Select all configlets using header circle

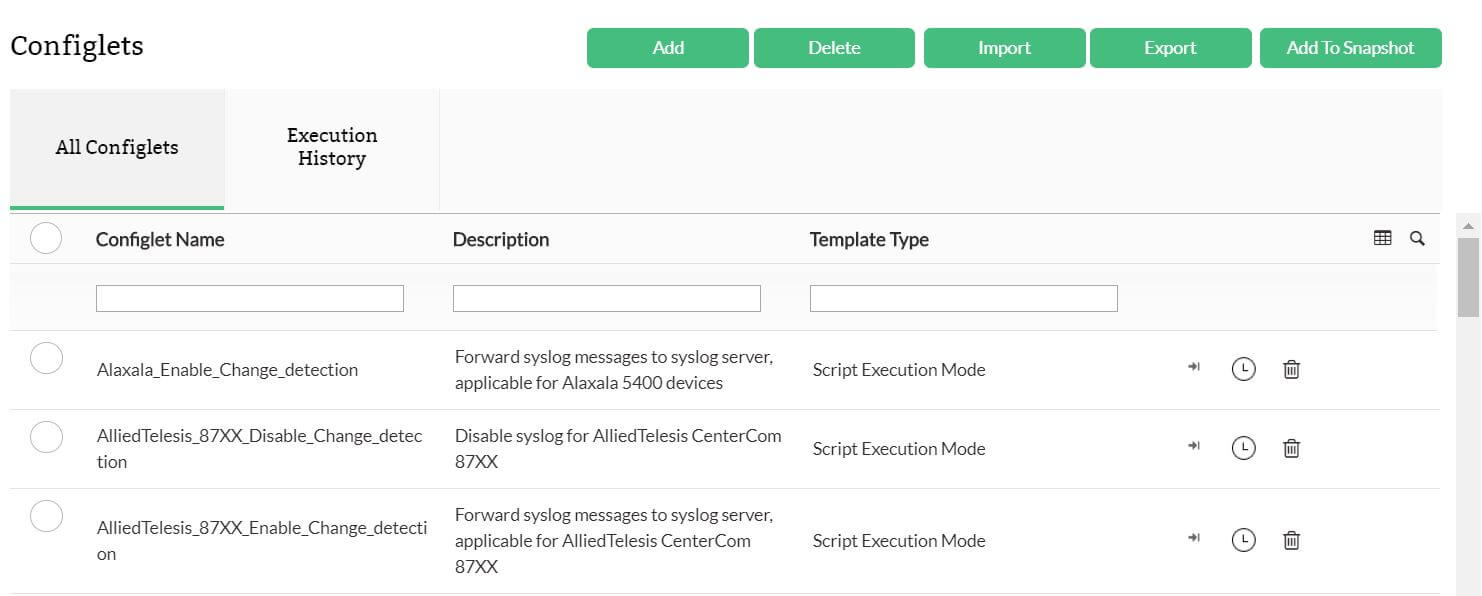click(46, 238)
